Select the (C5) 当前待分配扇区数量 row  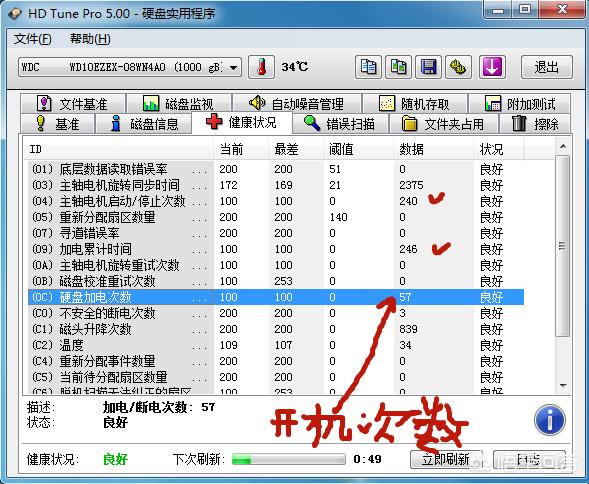click(x=276, y=377)
